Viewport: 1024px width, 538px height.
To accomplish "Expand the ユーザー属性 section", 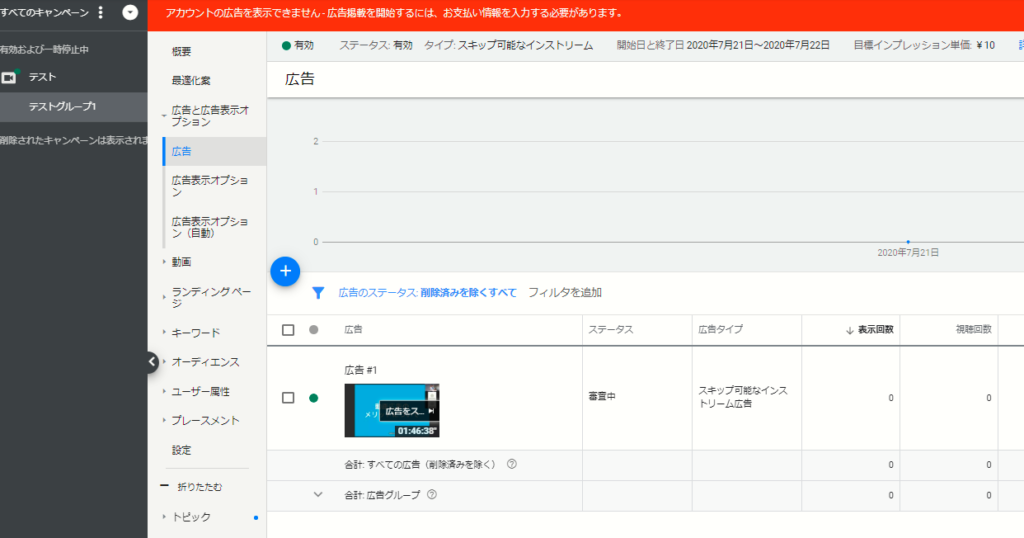I will (164, 392).
